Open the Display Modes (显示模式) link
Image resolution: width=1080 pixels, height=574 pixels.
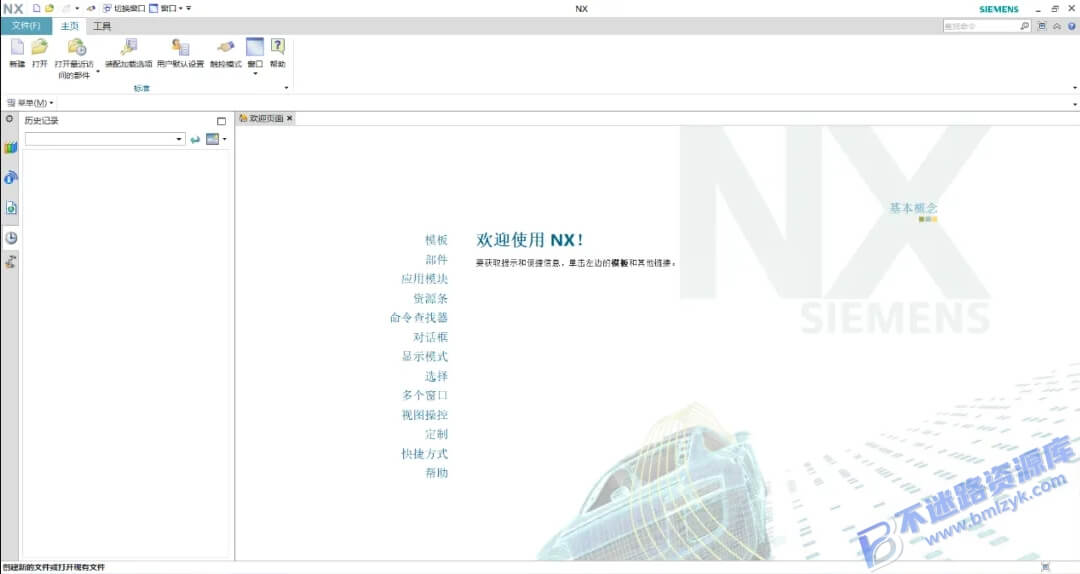[424, 356]
